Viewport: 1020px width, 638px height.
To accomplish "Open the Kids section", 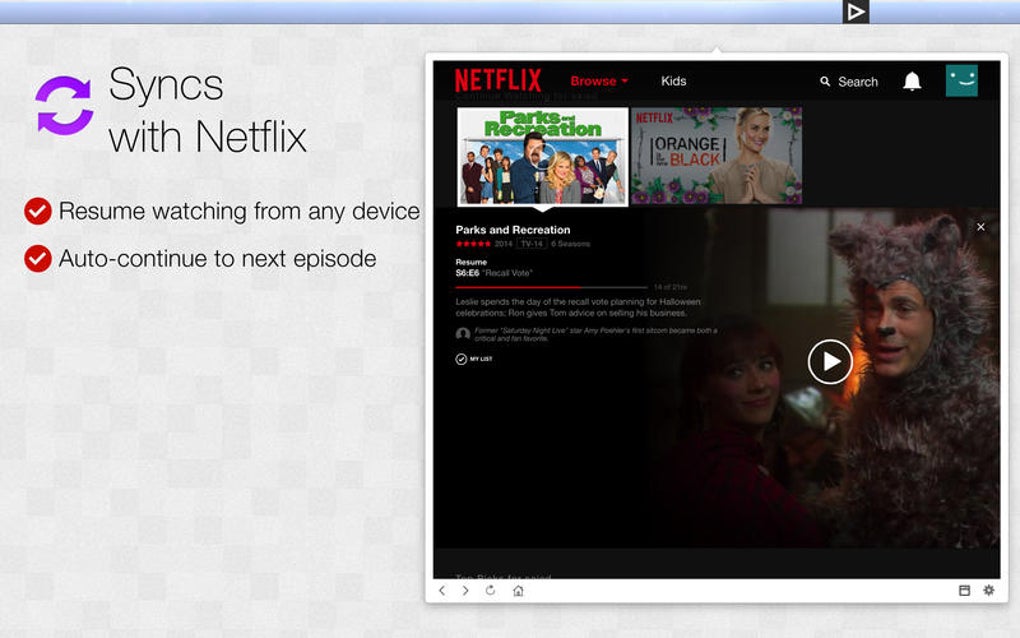I will pos(673,81).
